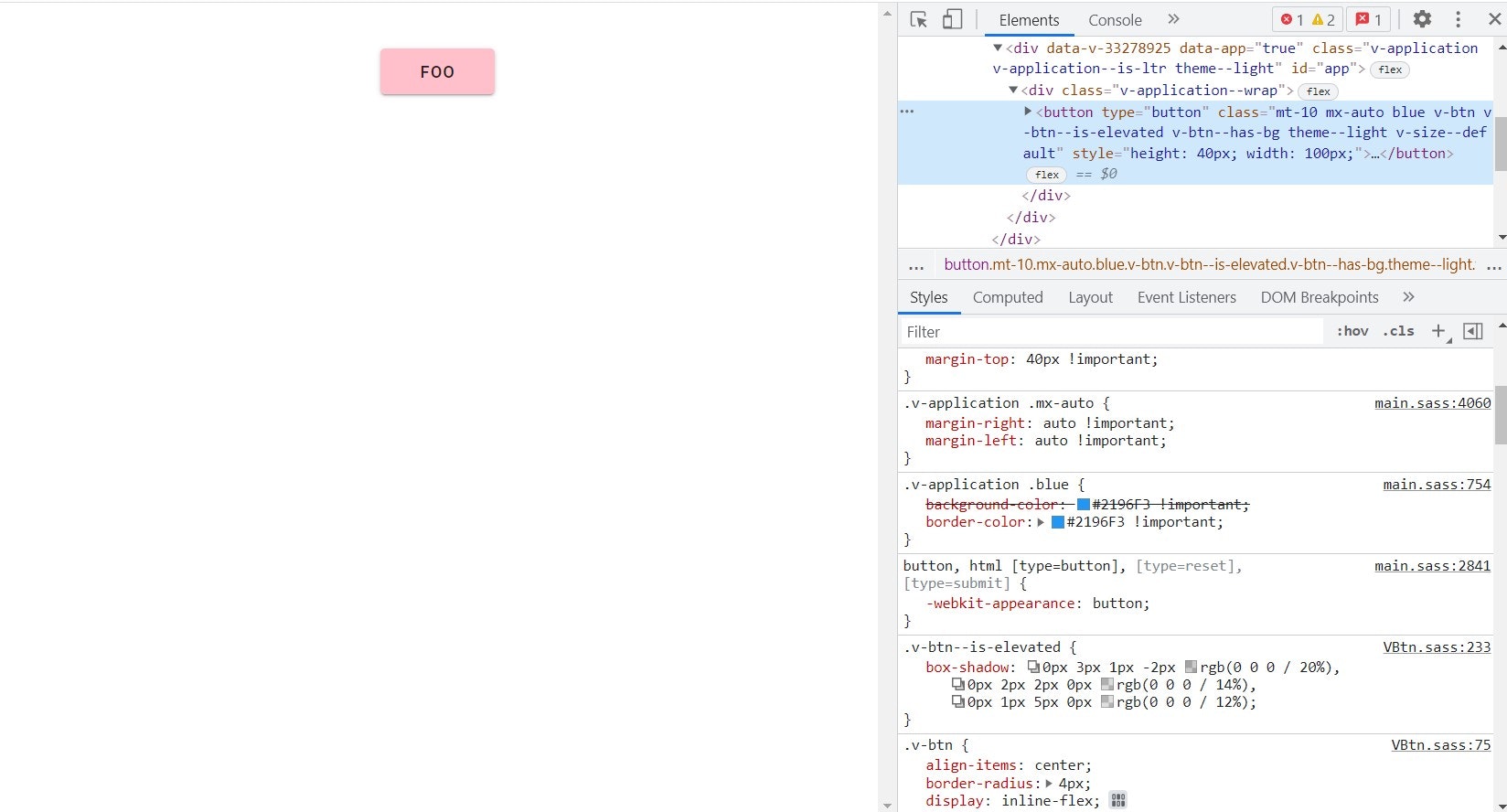Click the rgb(0 0 0 / 20%) swatch
The width and height of the screenshot is (1507, 812).
pos(1191,668)
